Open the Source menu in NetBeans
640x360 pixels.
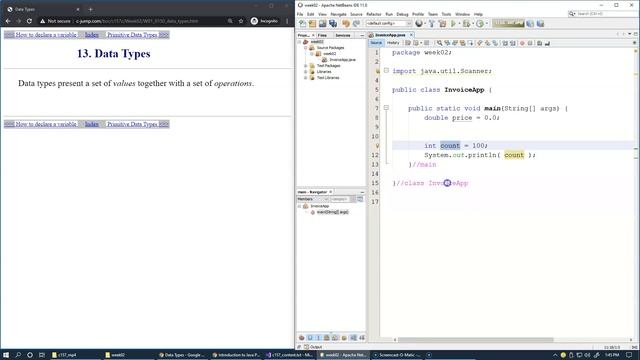(356, 14)
